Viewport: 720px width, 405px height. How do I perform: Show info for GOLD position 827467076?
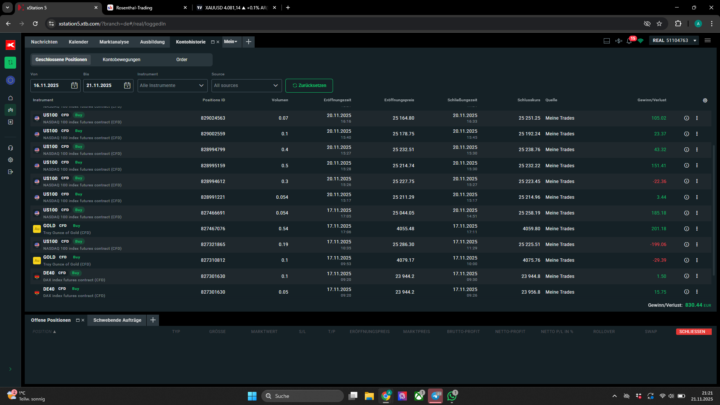pos(686,229)
